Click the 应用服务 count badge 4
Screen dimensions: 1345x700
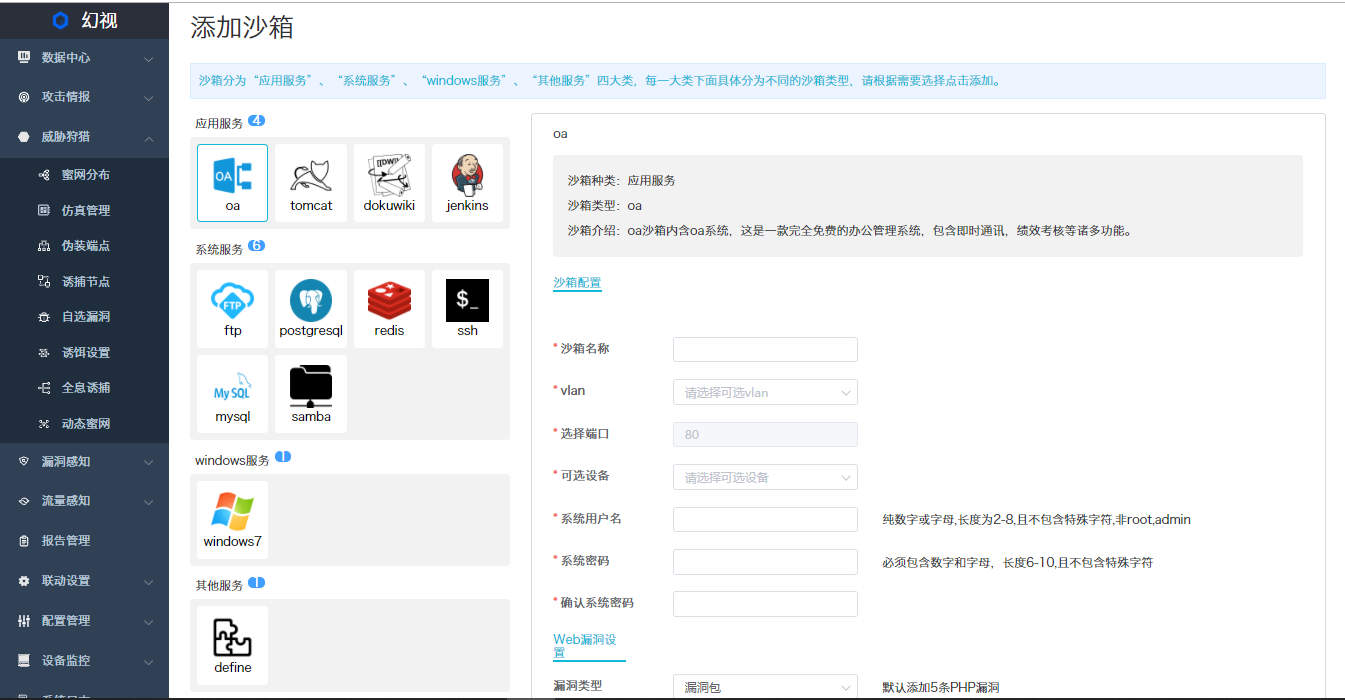(256, 121)
